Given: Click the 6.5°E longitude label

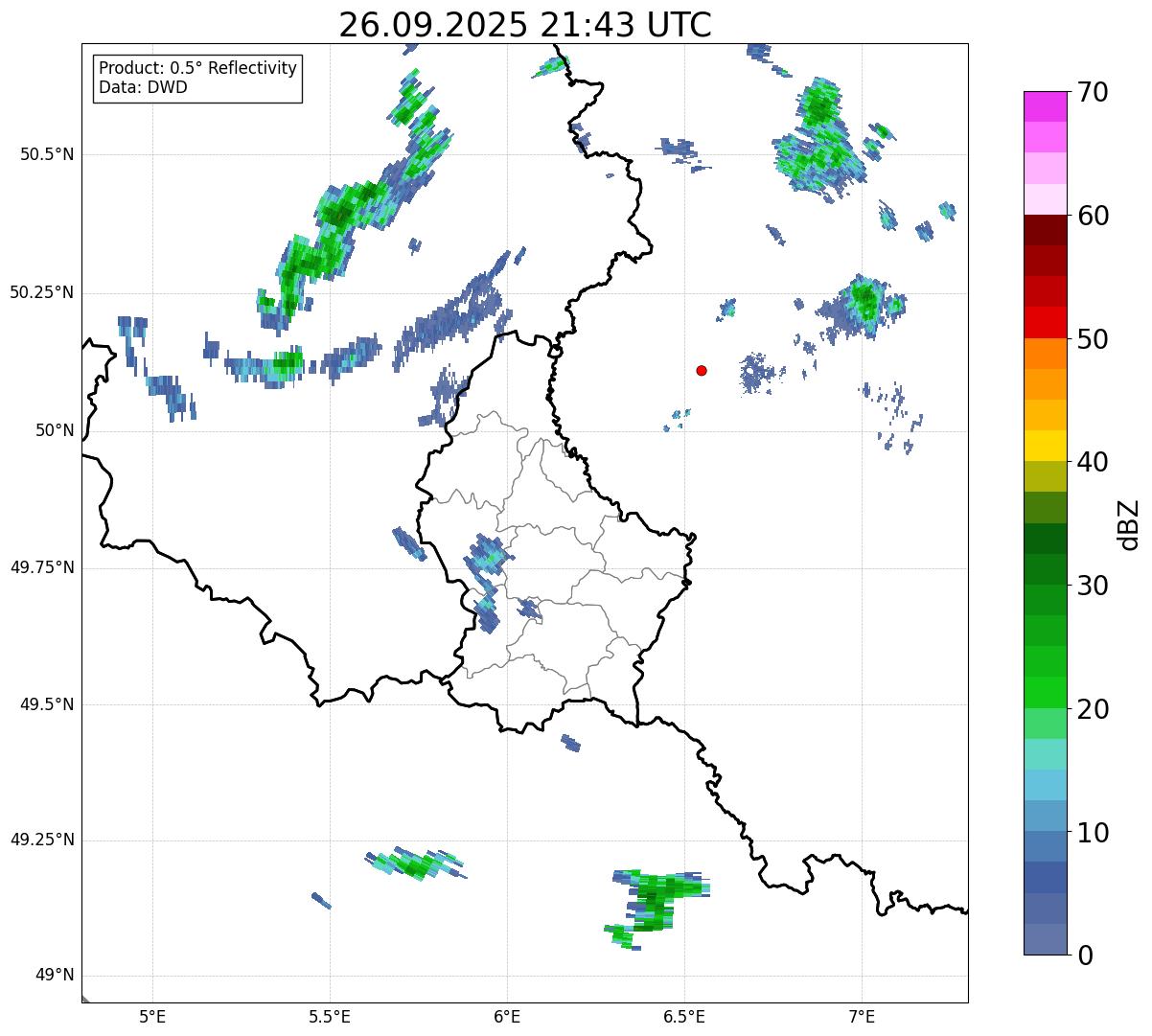Looking at the screenshot, I should [684, 1016].
